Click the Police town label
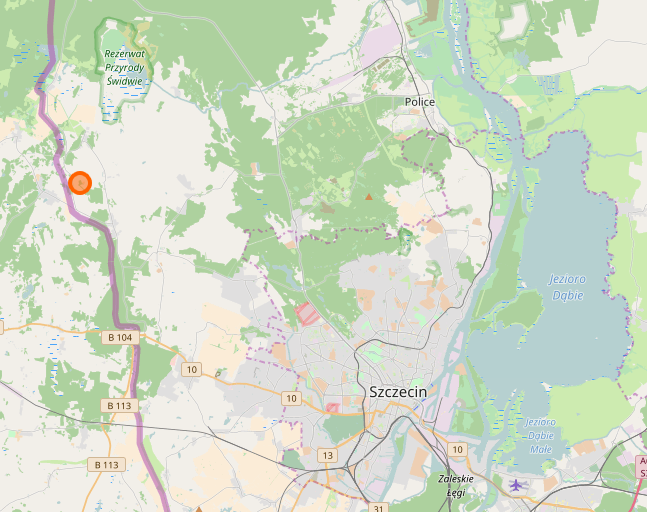 (420, 102)
